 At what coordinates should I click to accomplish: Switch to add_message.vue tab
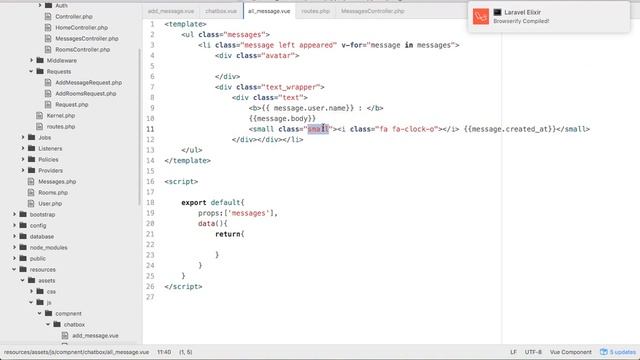171,11
